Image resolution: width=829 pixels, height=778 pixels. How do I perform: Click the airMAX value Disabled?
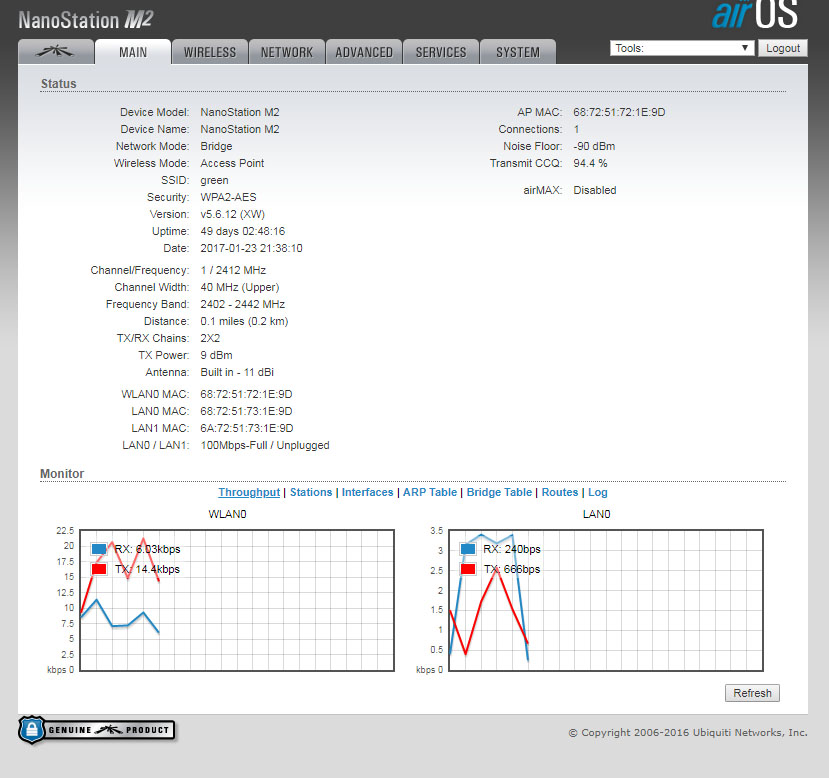[x=595, y=190]
